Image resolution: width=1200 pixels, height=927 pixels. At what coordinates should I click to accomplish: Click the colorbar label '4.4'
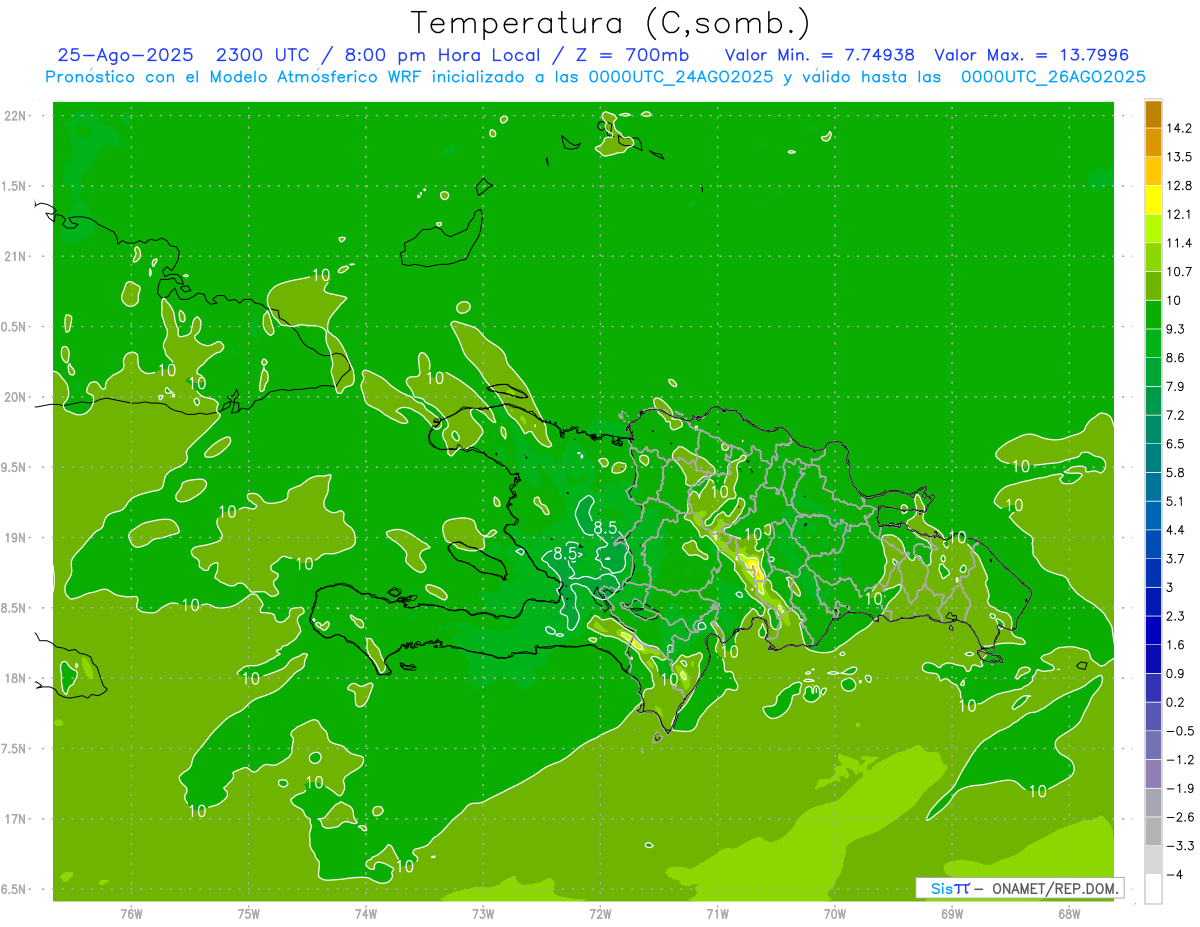coord(1175,530)
